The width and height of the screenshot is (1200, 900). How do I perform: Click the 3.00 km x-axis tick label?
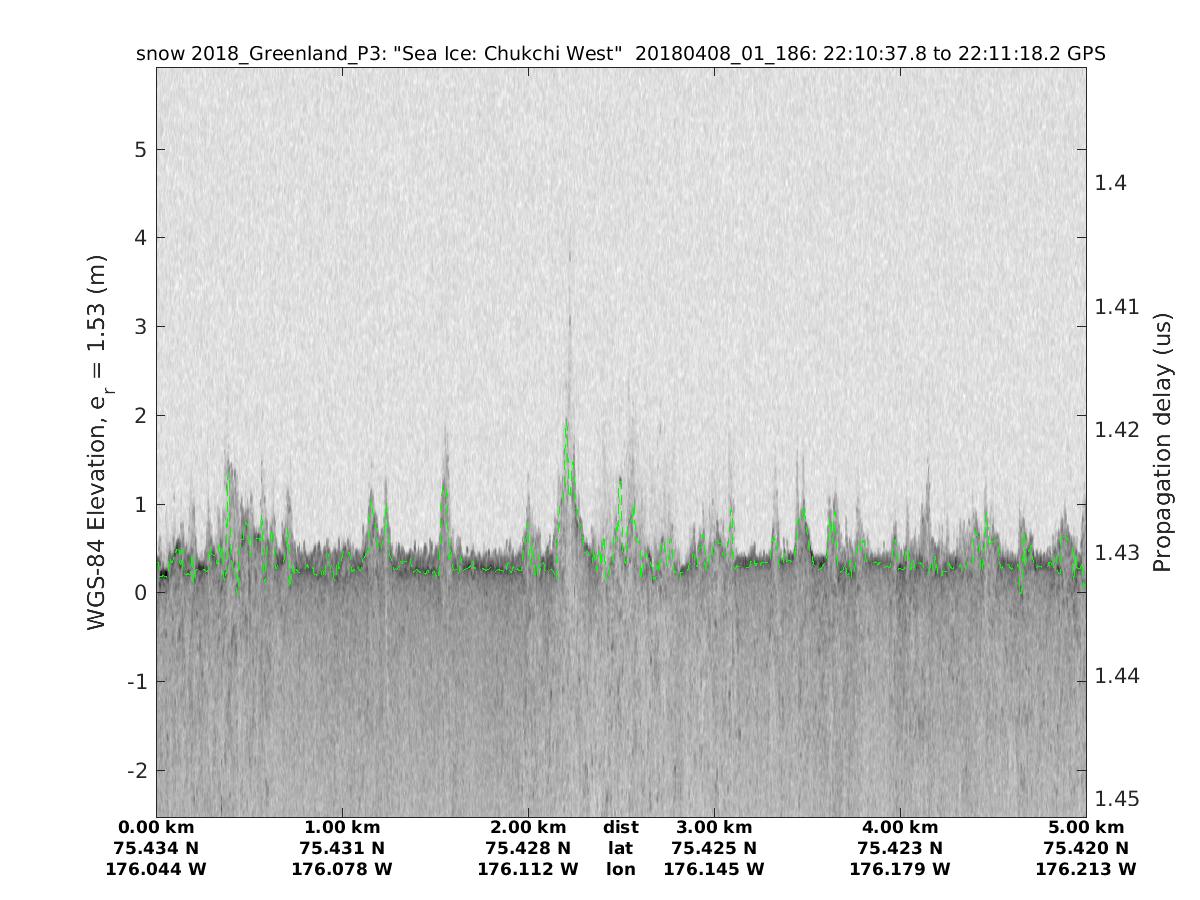(x=714, y=827)
